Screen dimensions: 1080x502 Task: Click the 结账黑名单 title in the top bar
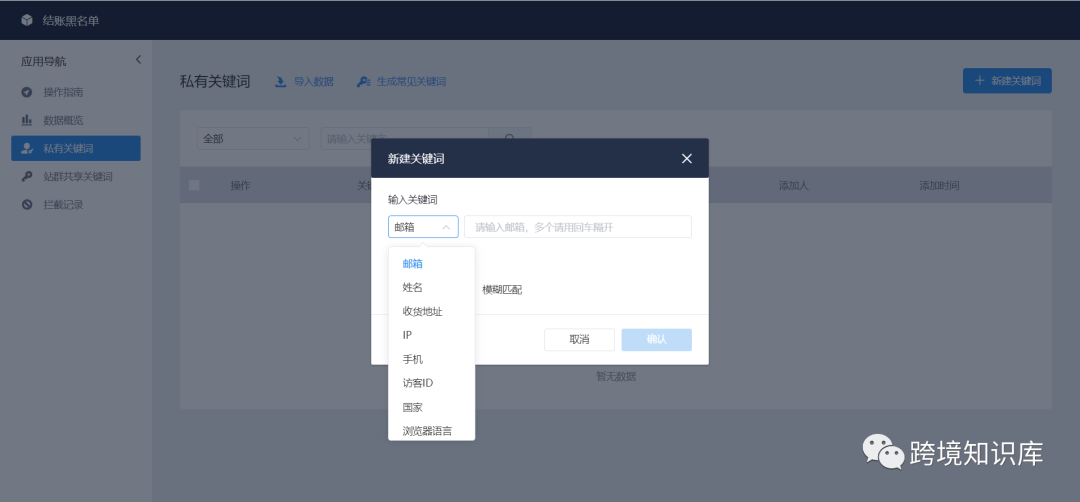point(71,21)
